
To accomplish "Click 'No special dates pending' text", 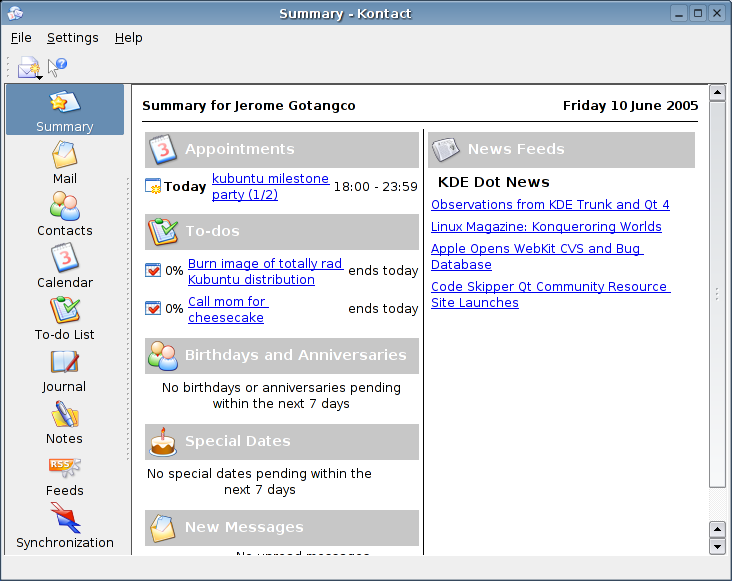I will pos(260,481).
